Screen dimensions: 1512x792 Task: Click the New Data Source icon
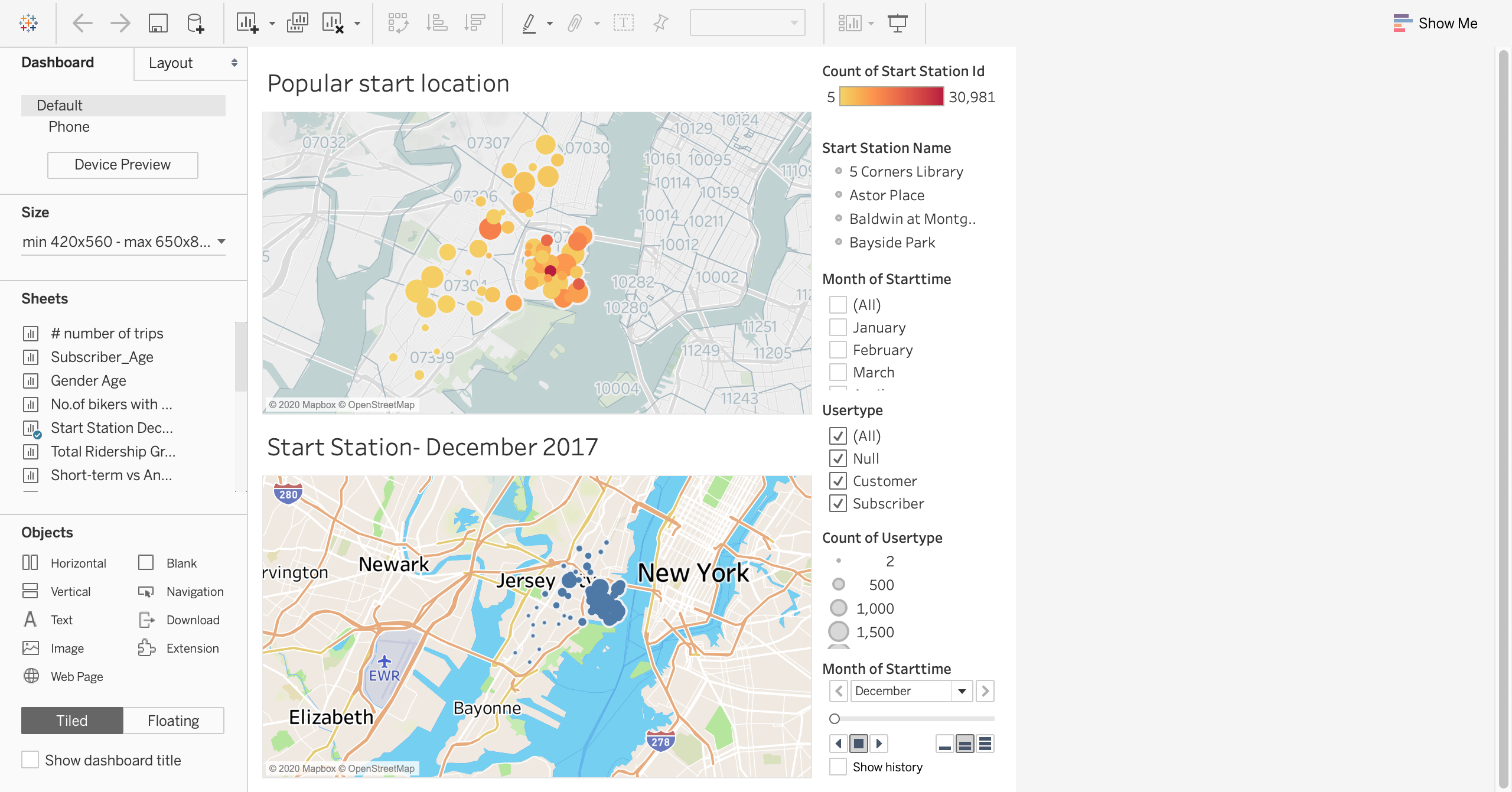(x=195, y=24)
